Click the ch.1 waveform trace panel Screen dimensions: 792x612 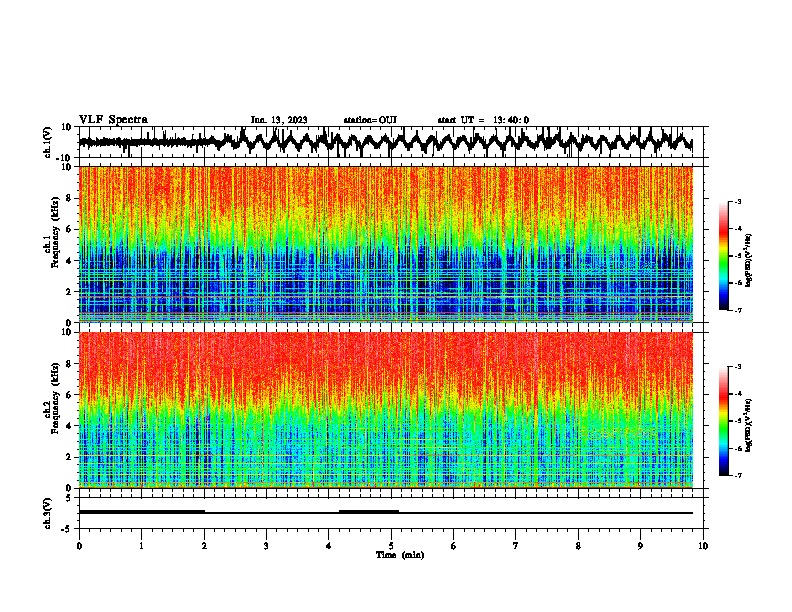(393, 142)
